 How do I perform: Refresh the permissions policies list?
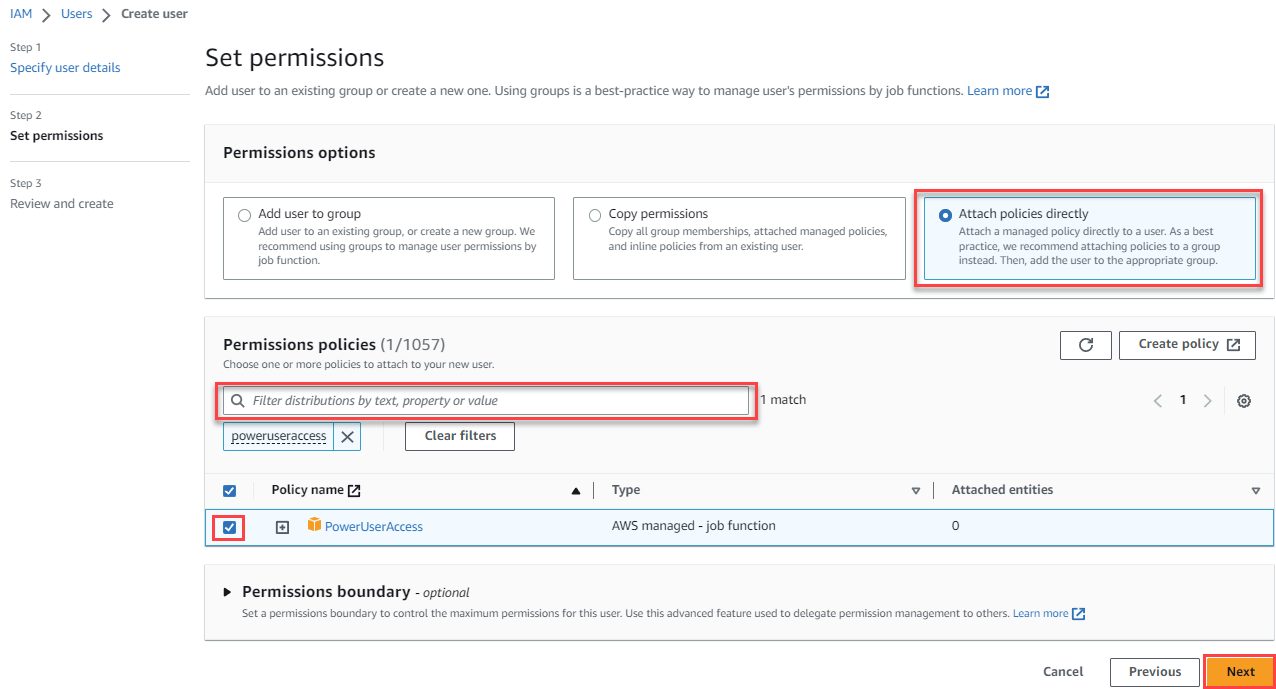[1085, 345]
